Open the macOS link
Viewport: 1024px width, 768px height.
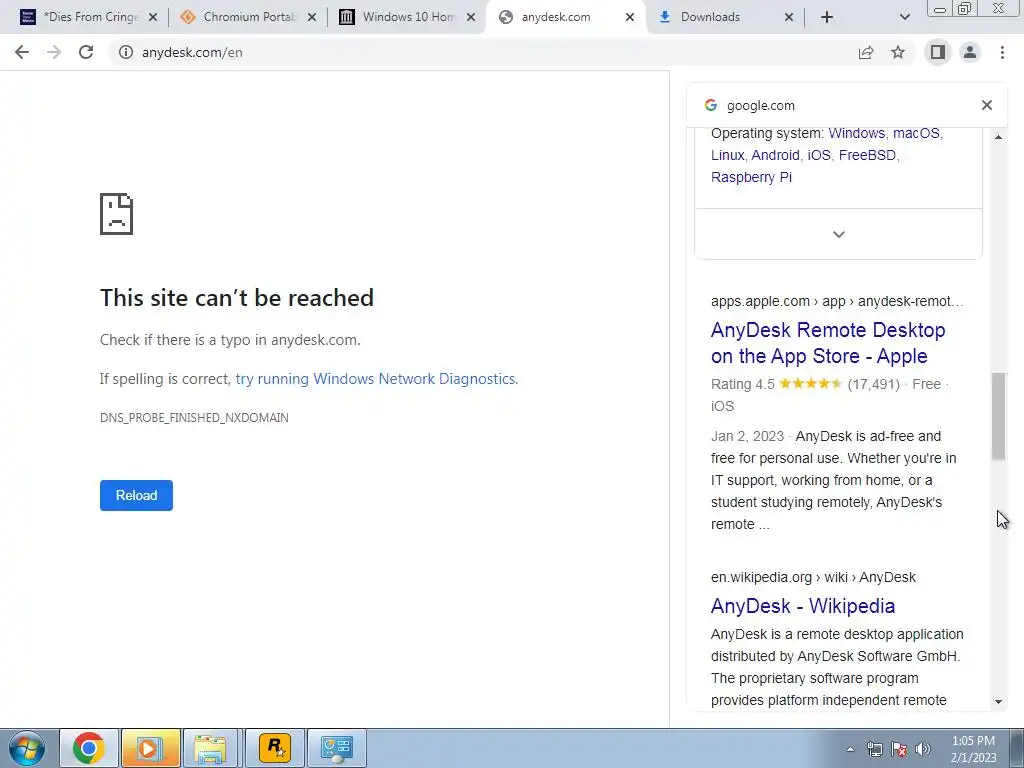(916, 133)
